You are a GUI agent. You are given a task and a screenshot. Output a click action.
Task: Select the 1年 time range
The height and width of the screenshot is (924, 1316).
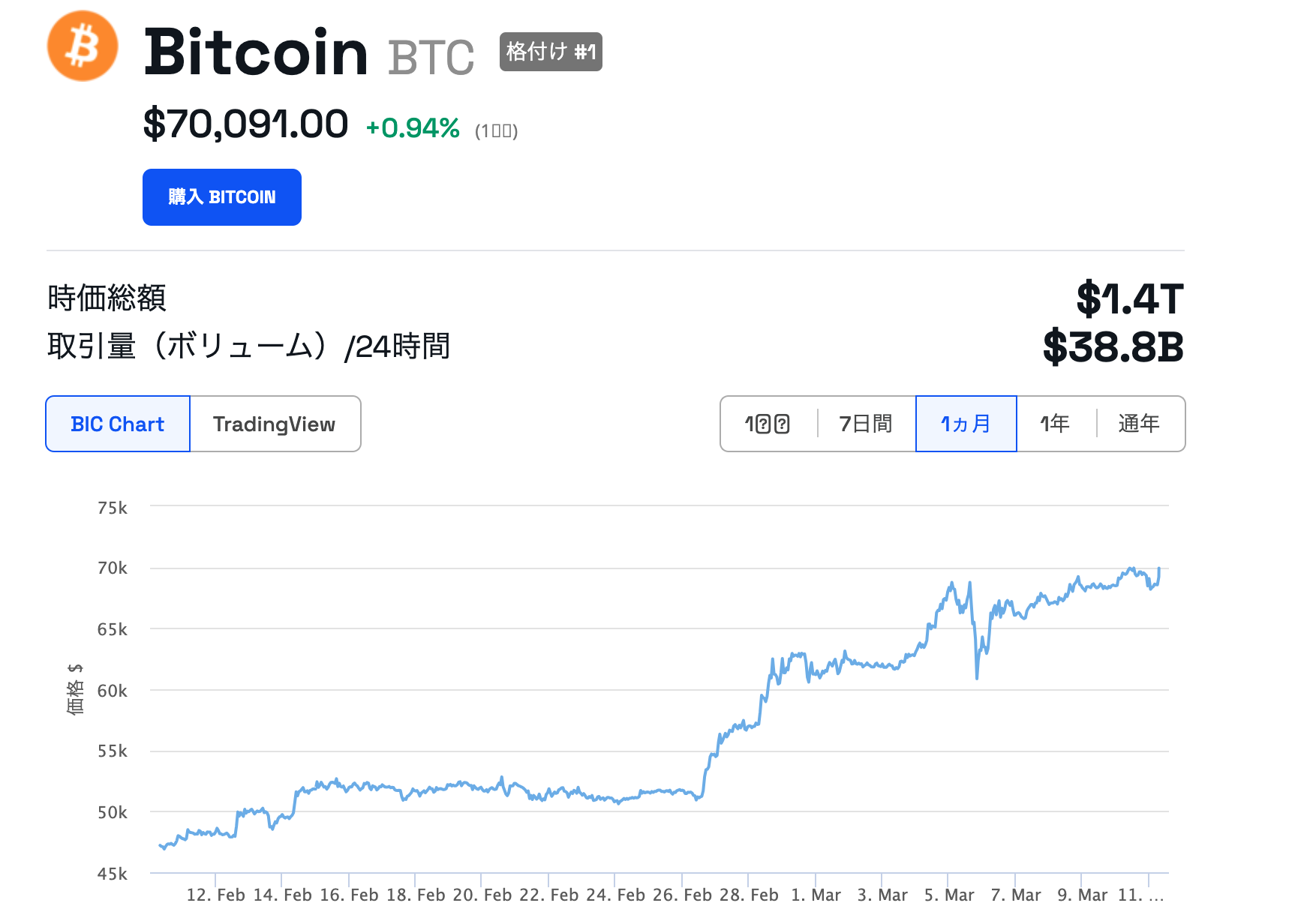tap(1055, 424)
